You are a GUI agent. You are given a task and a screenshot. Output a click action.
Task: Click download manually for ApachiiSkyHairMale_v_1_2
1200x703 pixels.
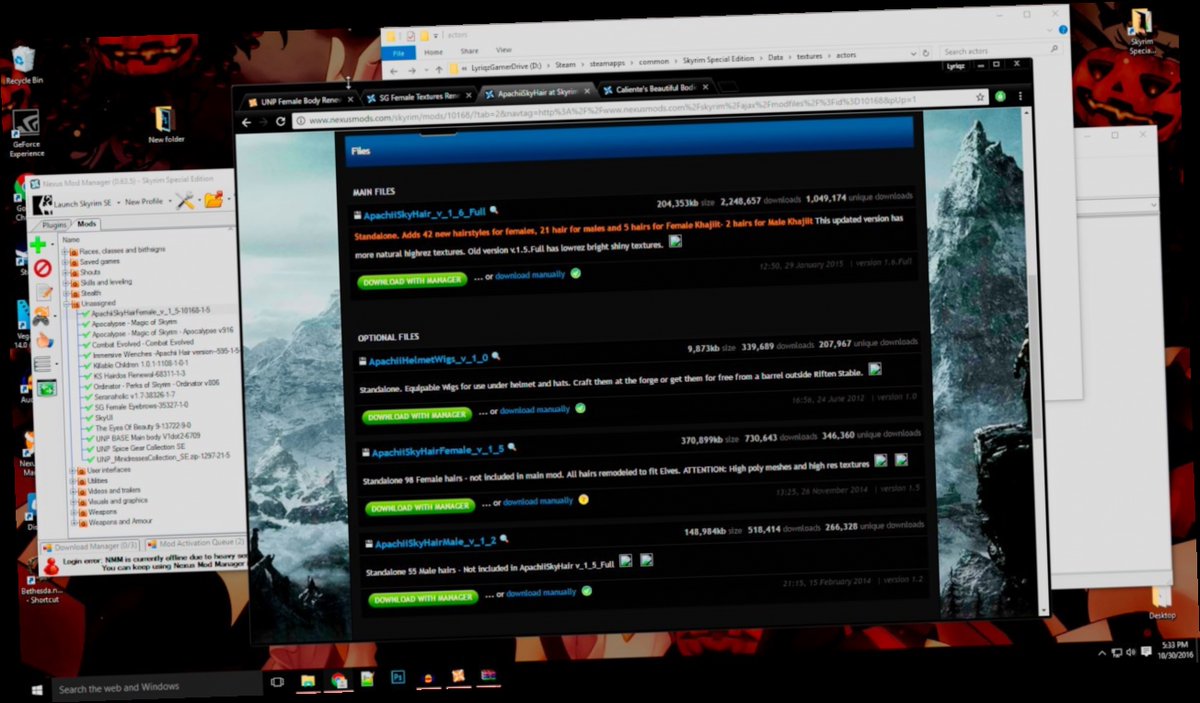coord(541,593)
